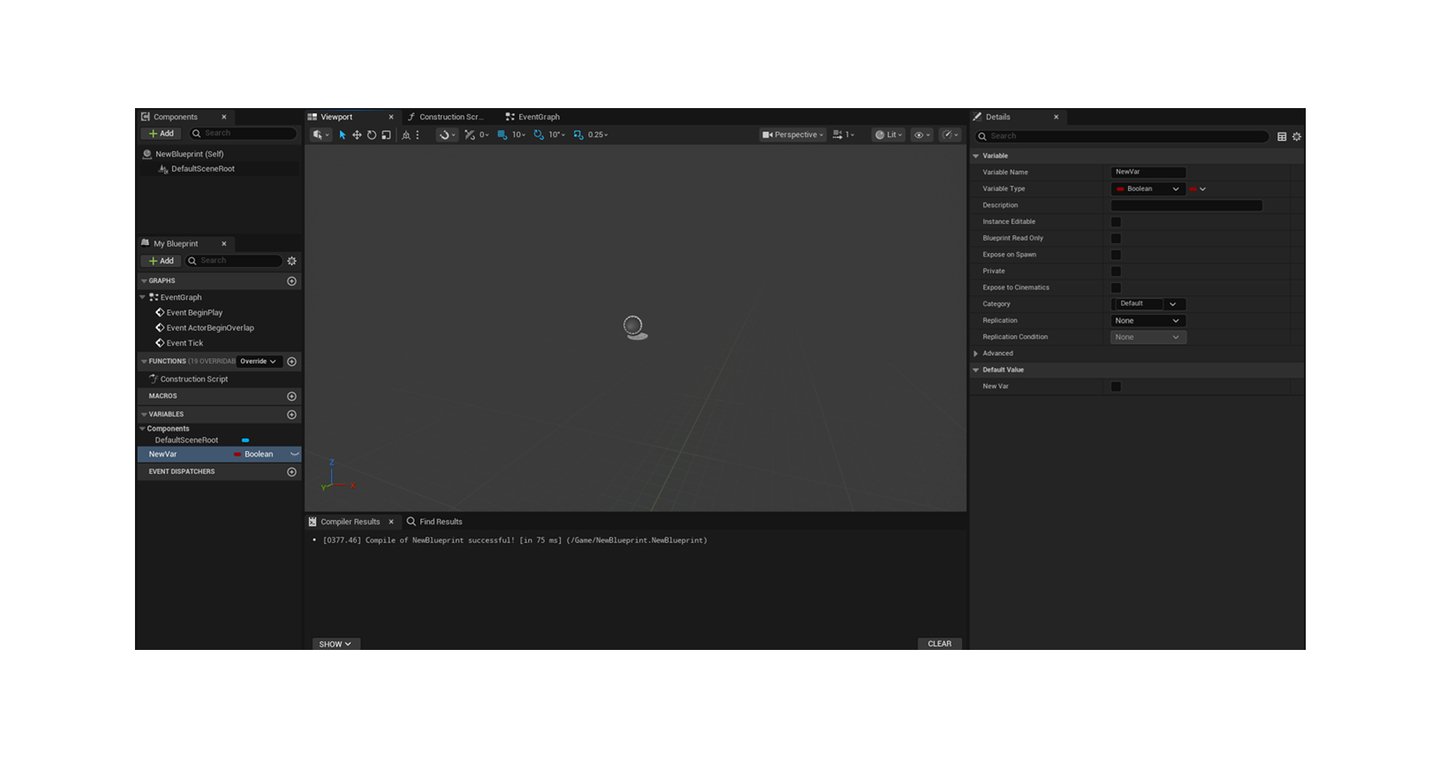Enable the Instance Editable checkbox
1440x758 pixels.
(x=1116, y=222)
